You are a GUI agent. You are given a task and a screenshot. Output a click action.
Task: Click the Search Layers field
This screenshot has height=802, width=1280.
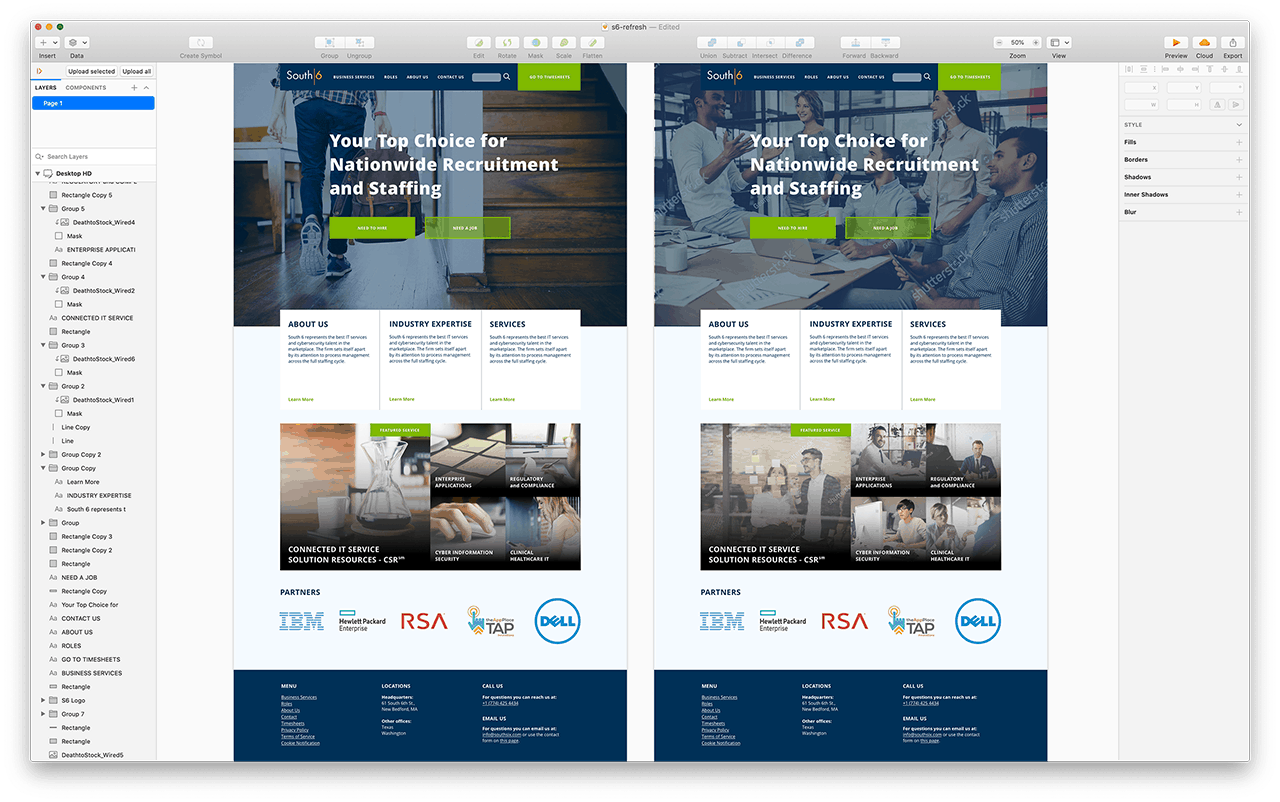click(94, 157)
